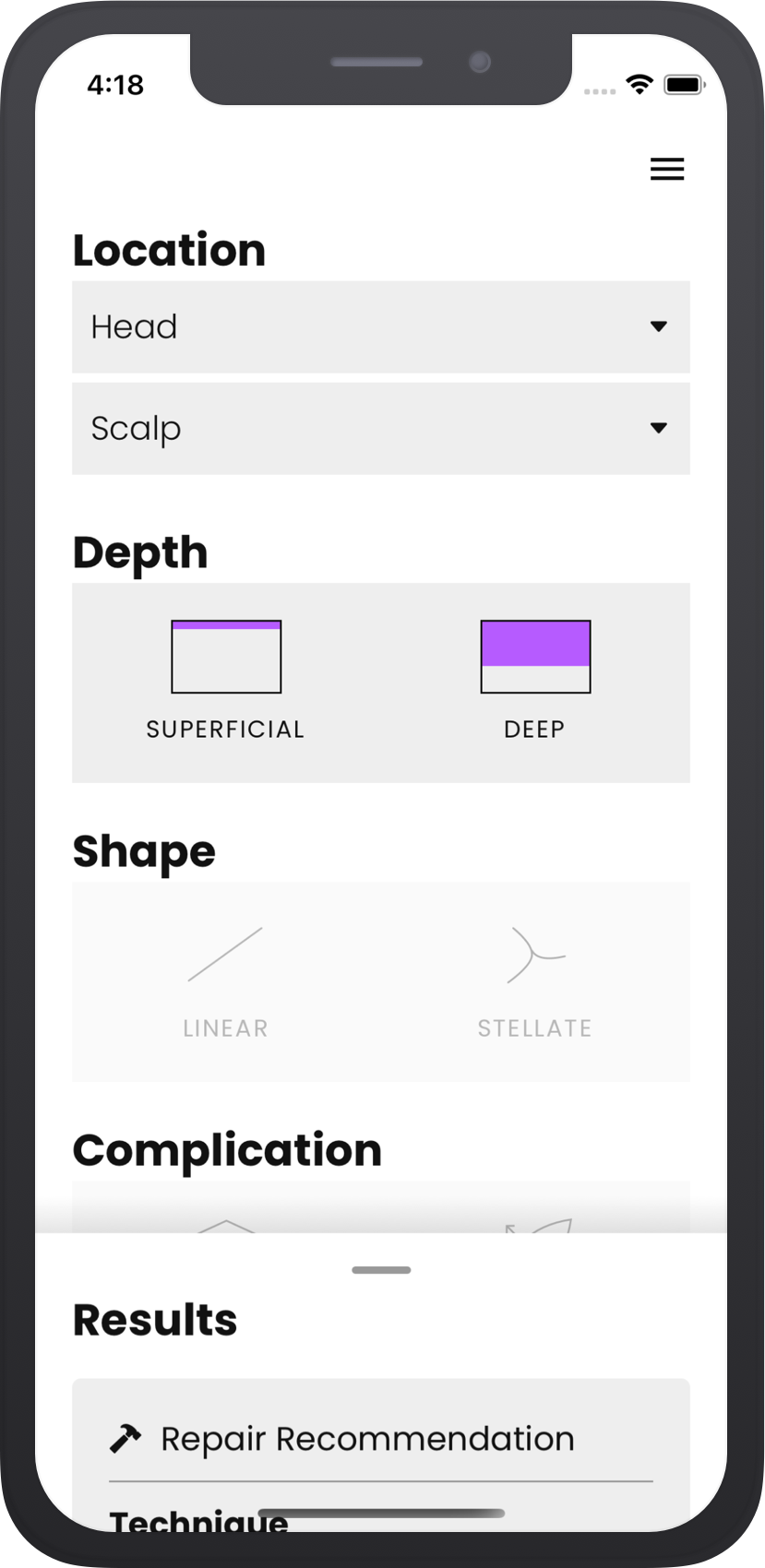Pick the right Complication option icon

(x=540, y=1226)
